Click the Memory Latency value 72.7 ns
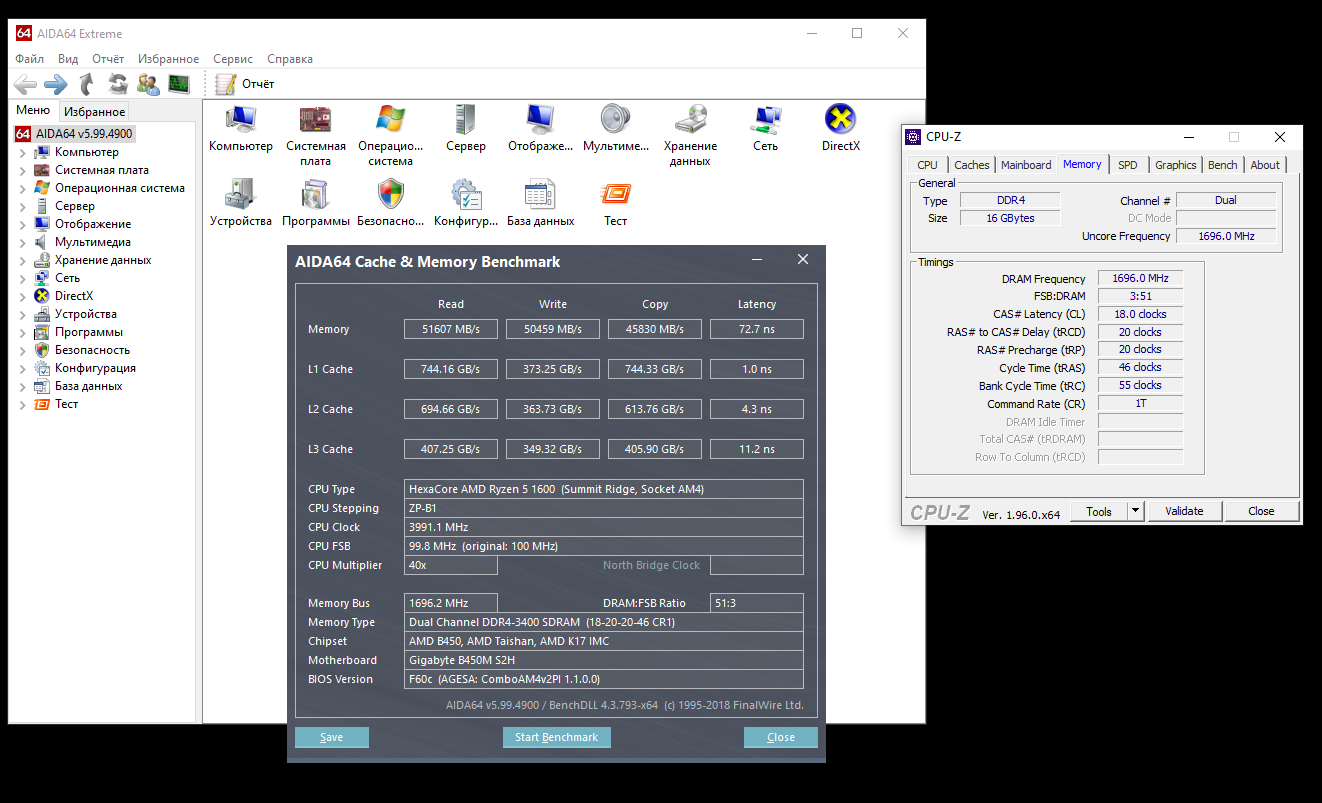 coord(757,329)
